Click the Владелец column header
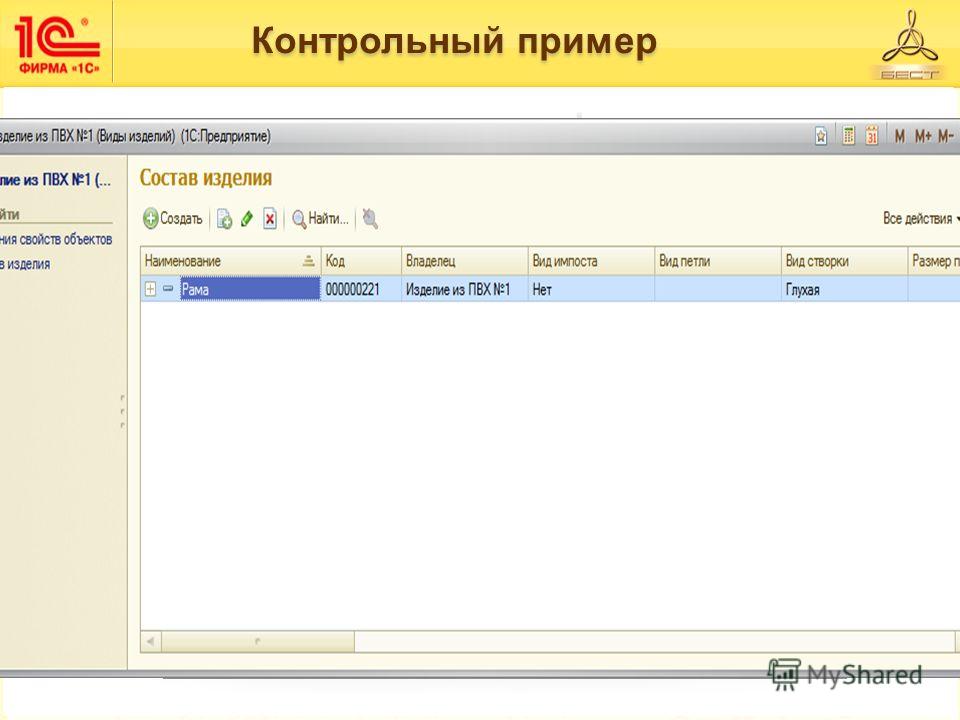The height and width of the screenshot is (720, 960). (465, 261)
